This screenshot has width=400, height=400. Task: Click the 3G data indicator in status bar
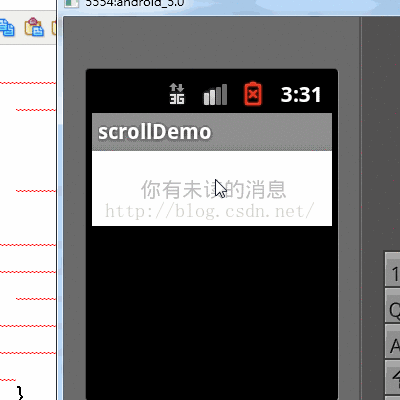point(177,94)
